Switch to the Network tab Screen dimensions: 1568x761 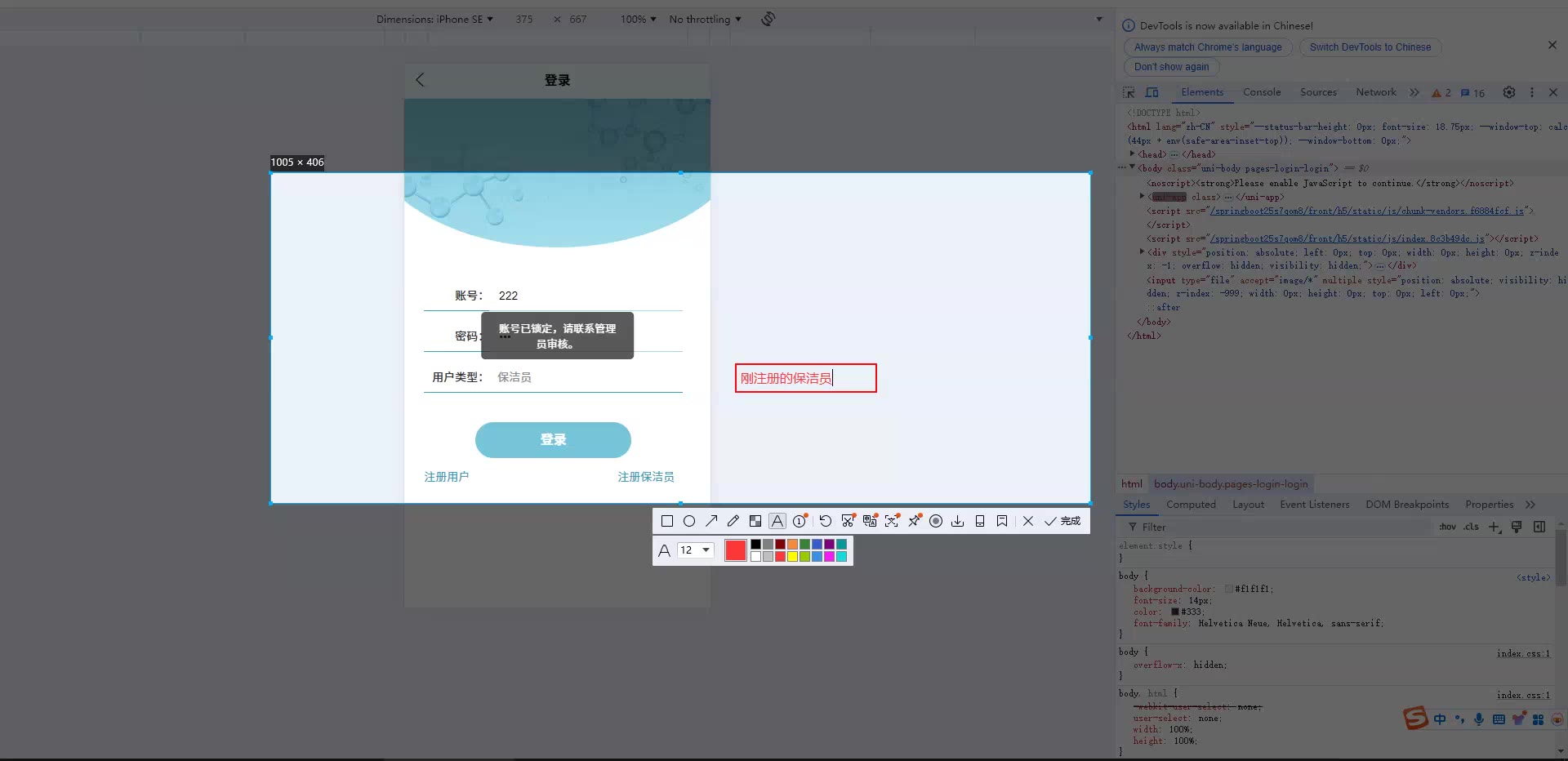coord(1376,92)
